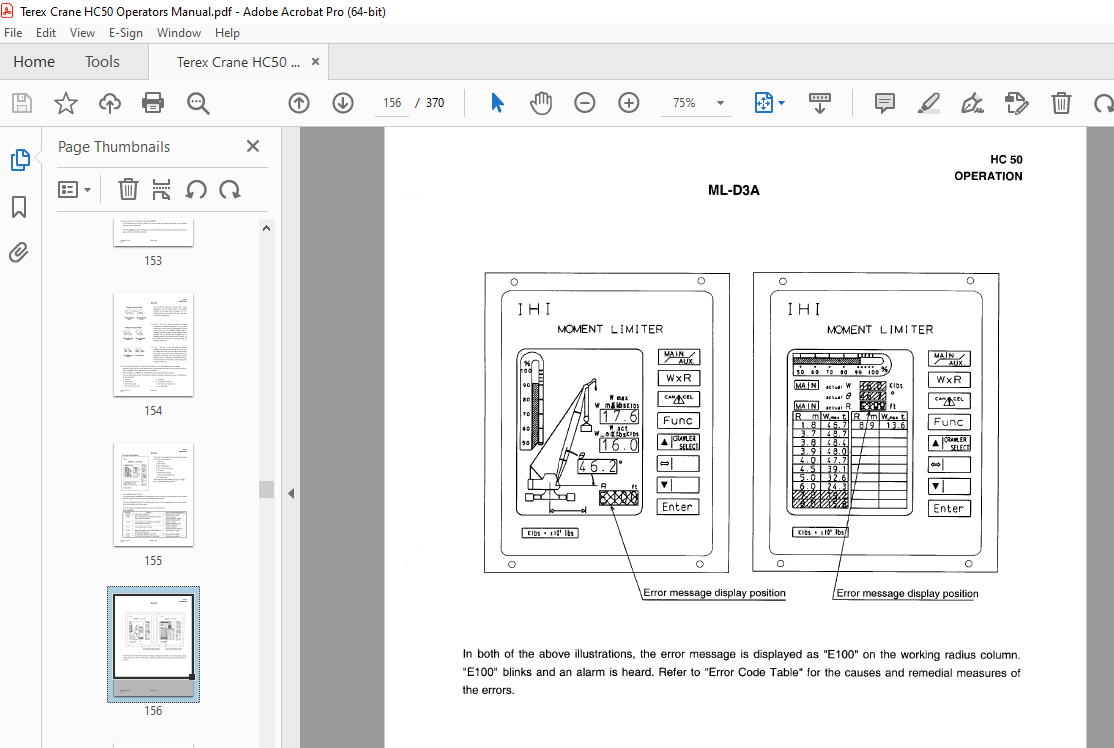This screenshot has height=748, width=1114.
Task: Click the thumbnails panel scrollbar handle
Action: click(266, 489)
